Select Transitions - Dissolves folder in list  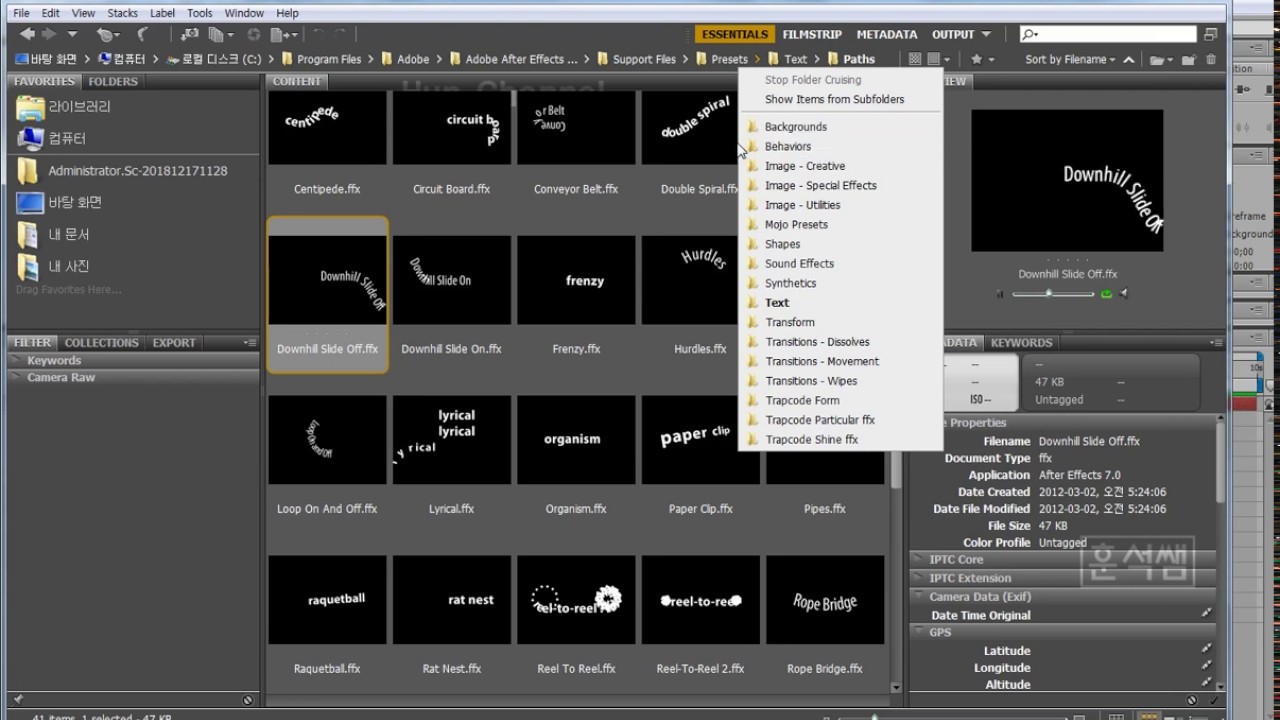817,342
